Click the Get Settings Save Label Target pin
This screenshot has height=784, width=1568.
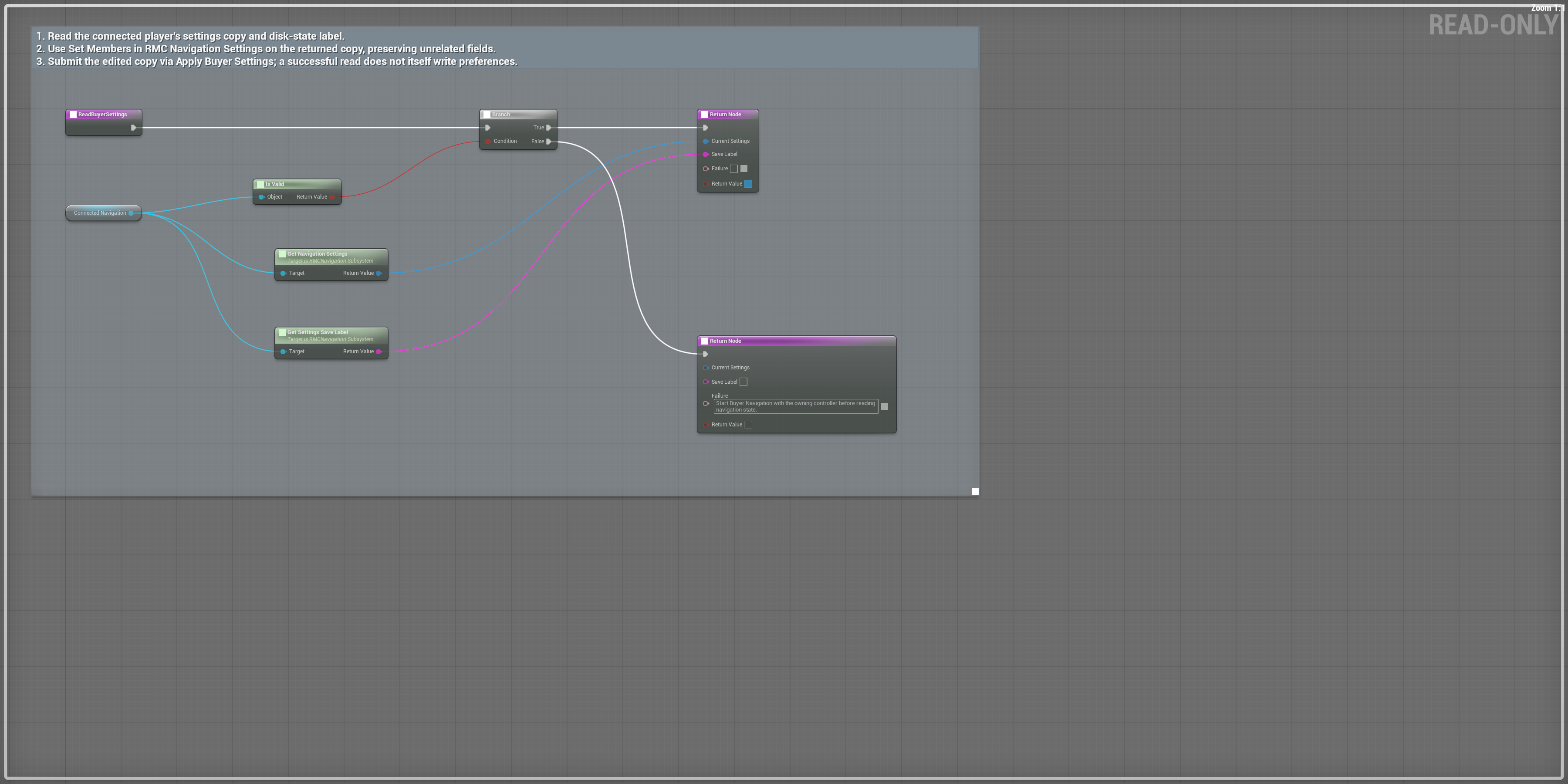[x=284, y=352]
